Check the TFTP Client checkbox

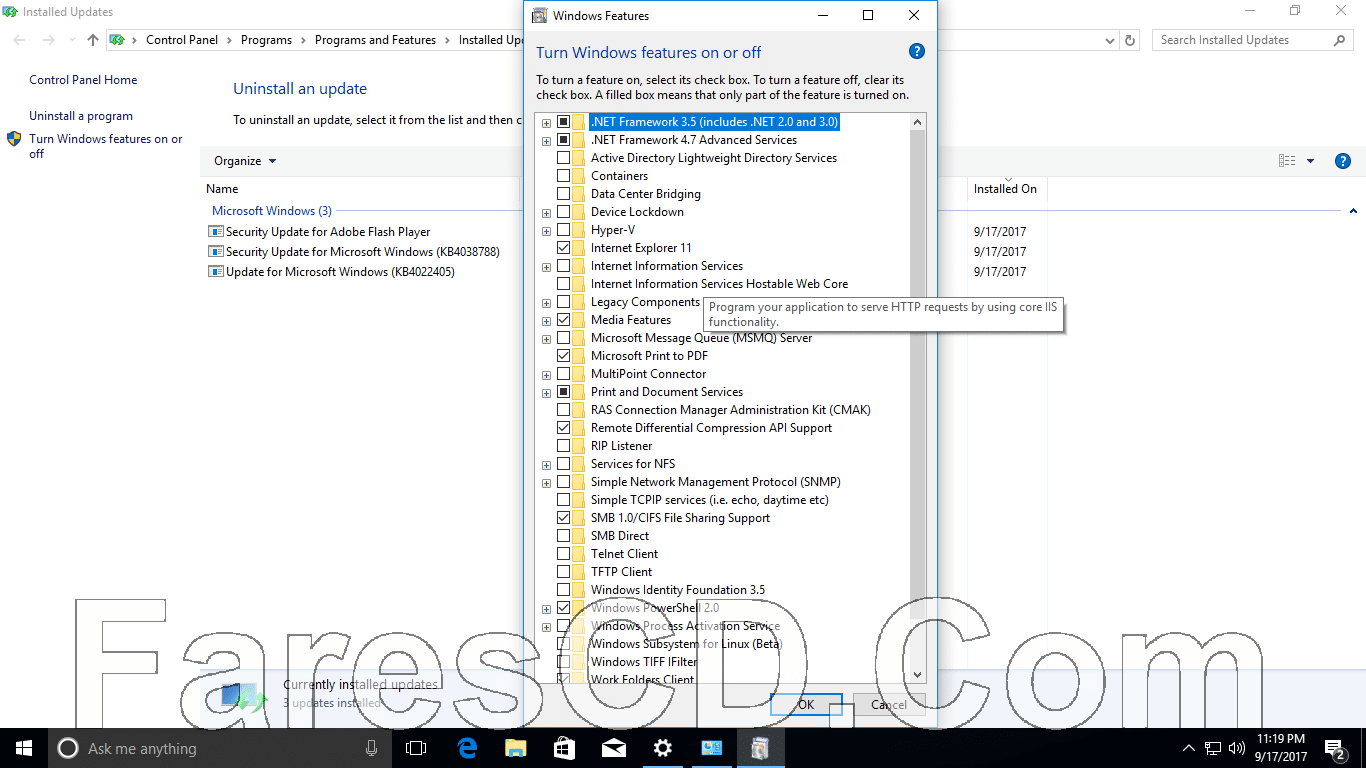pos(564,572)
